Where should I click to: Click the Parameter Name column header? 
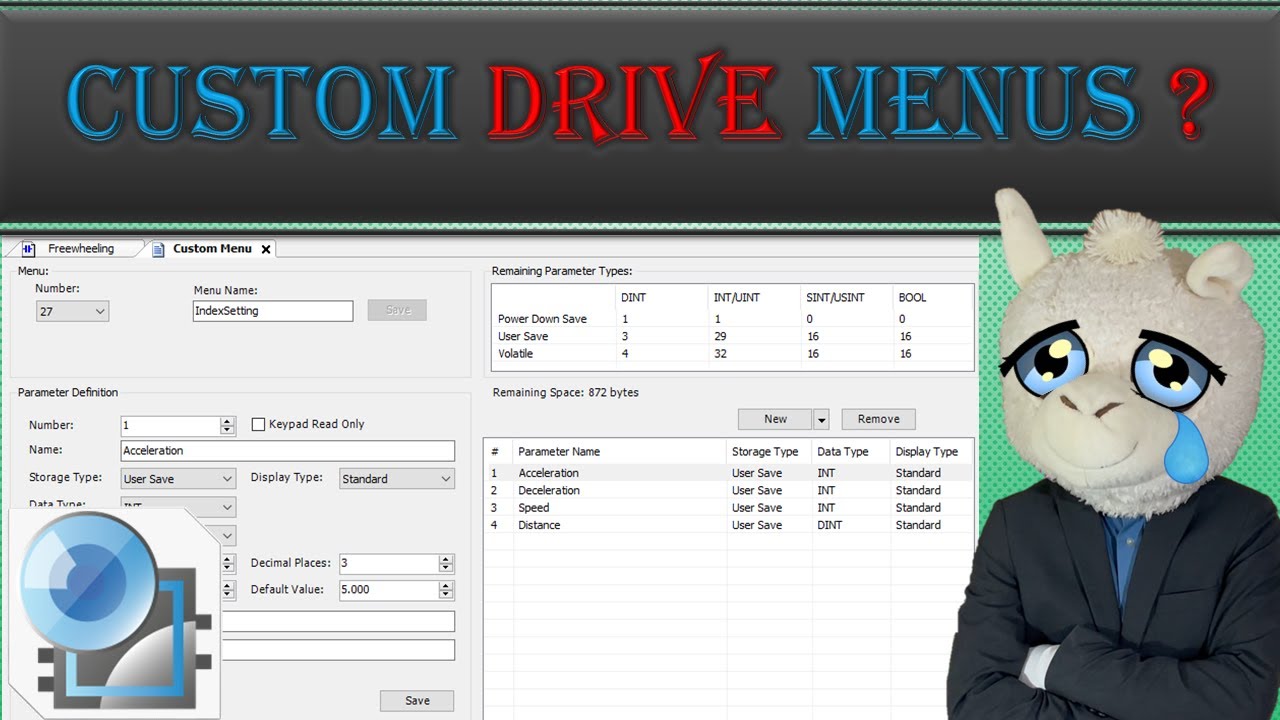tap(558, 452)
